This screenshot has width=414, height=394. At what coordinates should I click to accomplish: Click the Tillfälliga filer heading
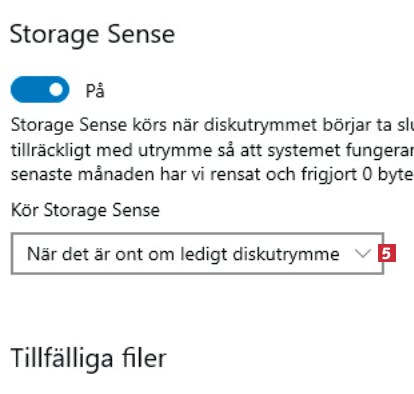point(88,358)
